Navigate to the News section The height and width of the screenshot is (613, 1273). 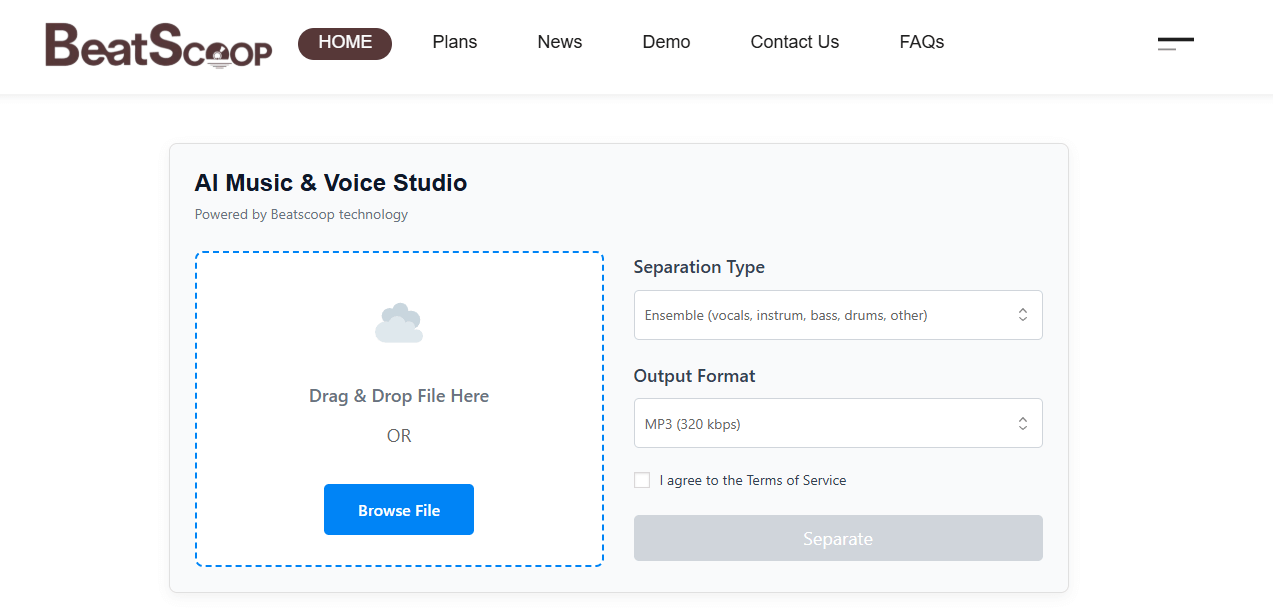(x=559, y=42)
